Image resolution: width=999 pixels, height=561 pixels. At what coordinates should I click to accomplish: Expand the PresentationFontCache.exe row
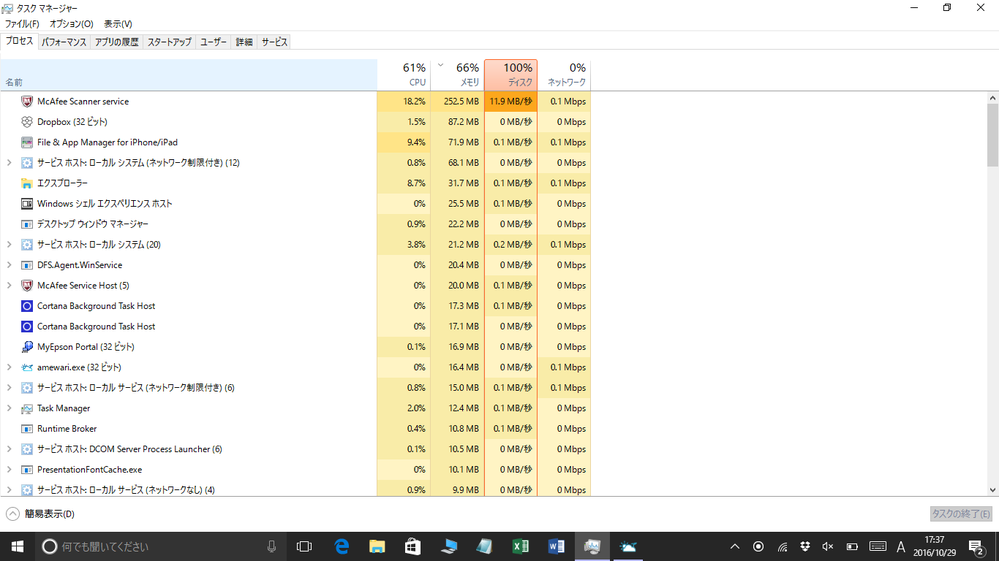tap(10, 469)
